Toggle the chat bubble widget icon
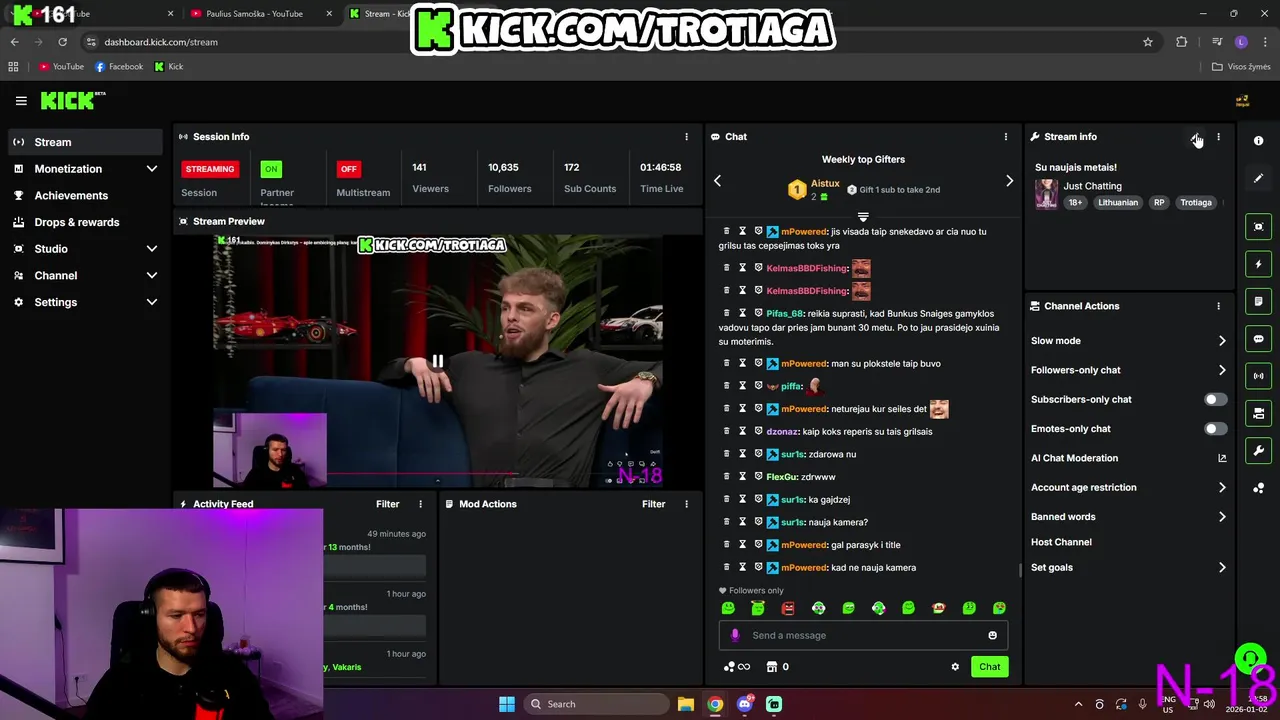The height and width of the screenshot is (720, 1280). (1259, 339)
